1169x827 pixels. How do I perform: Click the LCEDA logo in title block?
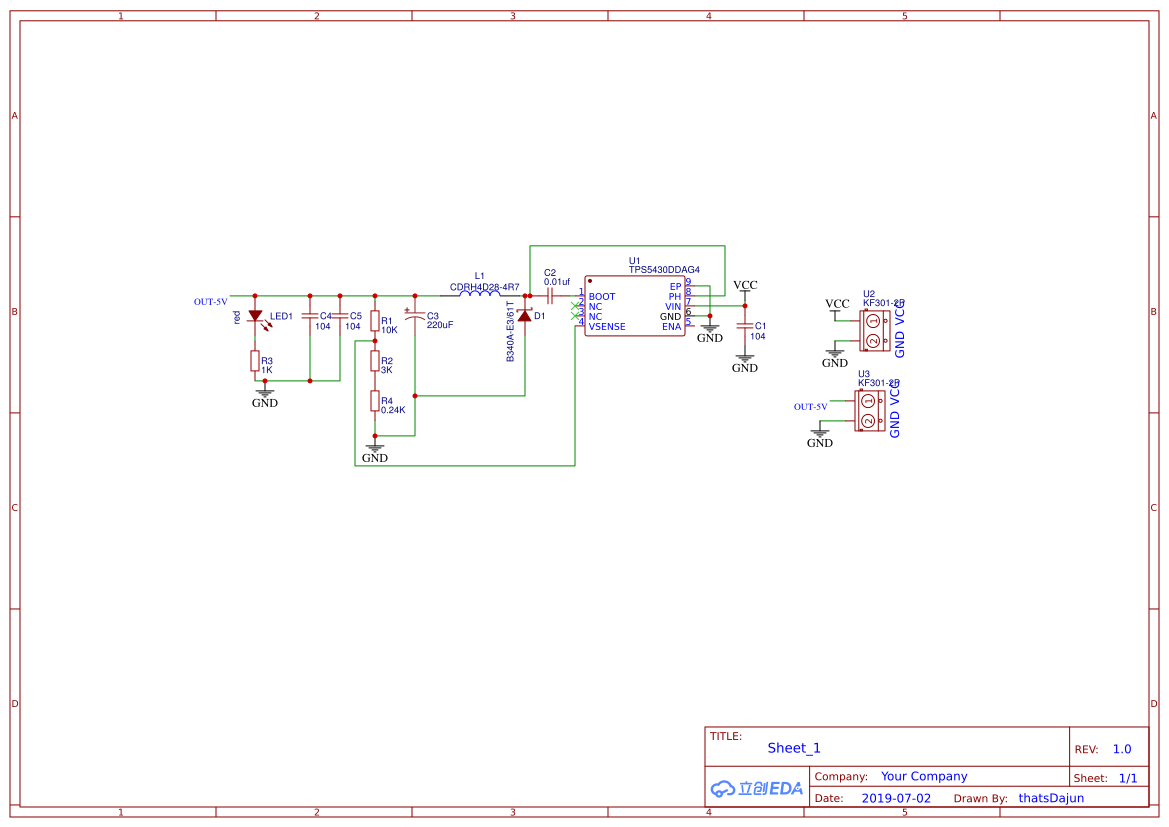pos(757,788)
